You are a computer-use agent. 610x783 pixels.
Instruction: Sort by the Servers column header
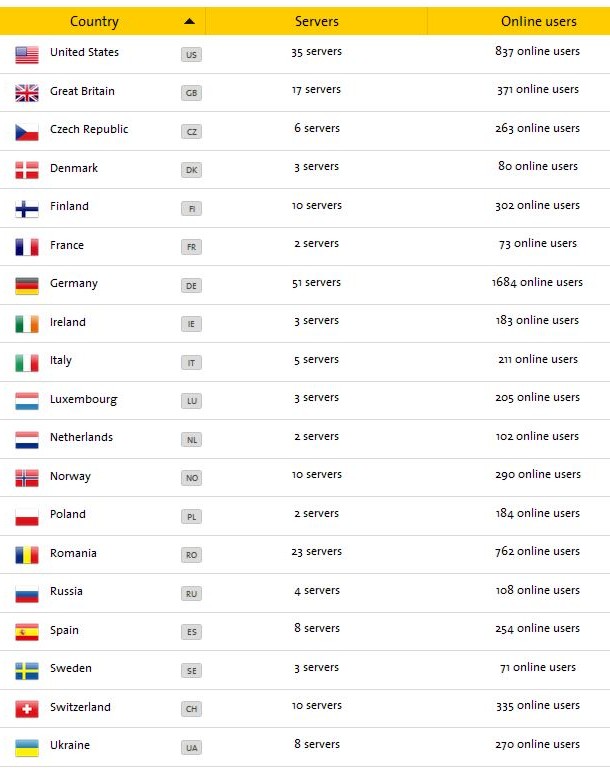pos(316,21)
